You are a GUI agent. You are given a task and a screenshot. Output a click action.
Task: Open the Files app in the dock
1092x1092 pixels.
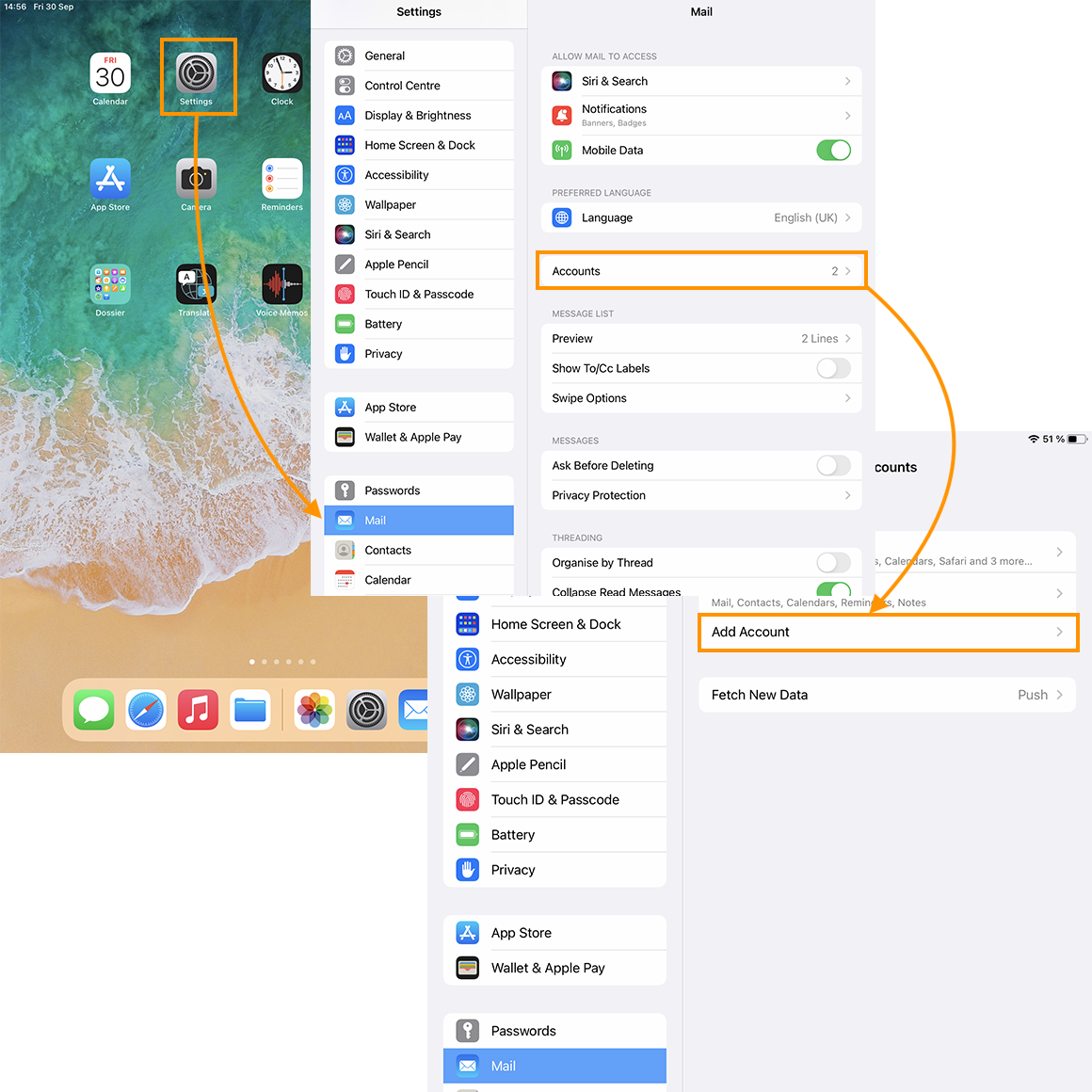[x=250, y=710]
